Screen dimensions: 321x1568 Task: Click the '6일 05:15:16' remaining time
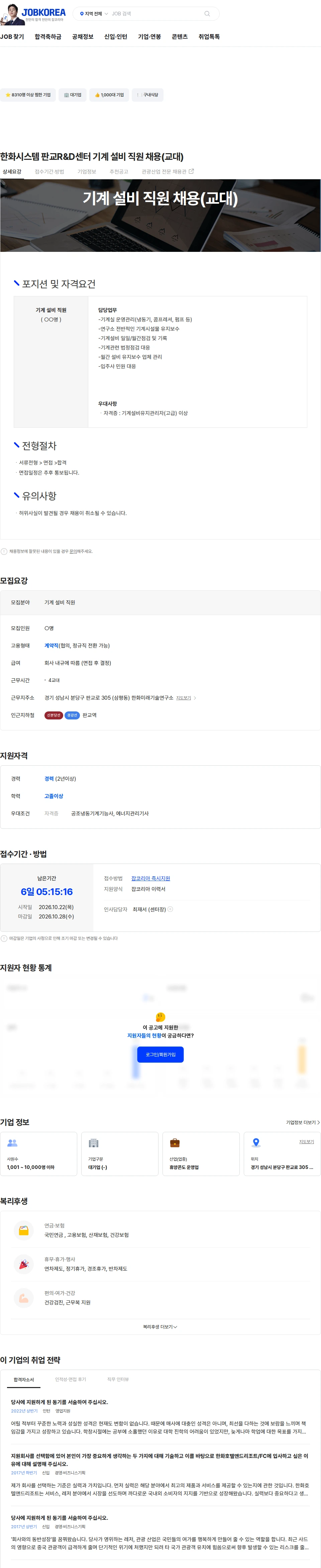47,892
